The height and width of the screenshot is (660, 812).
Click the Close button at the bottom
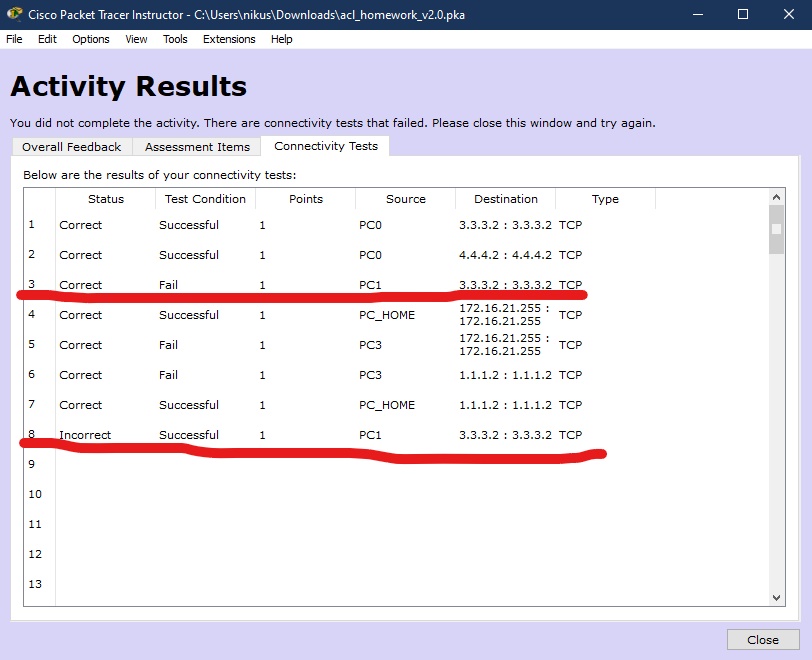coord(763,640)
